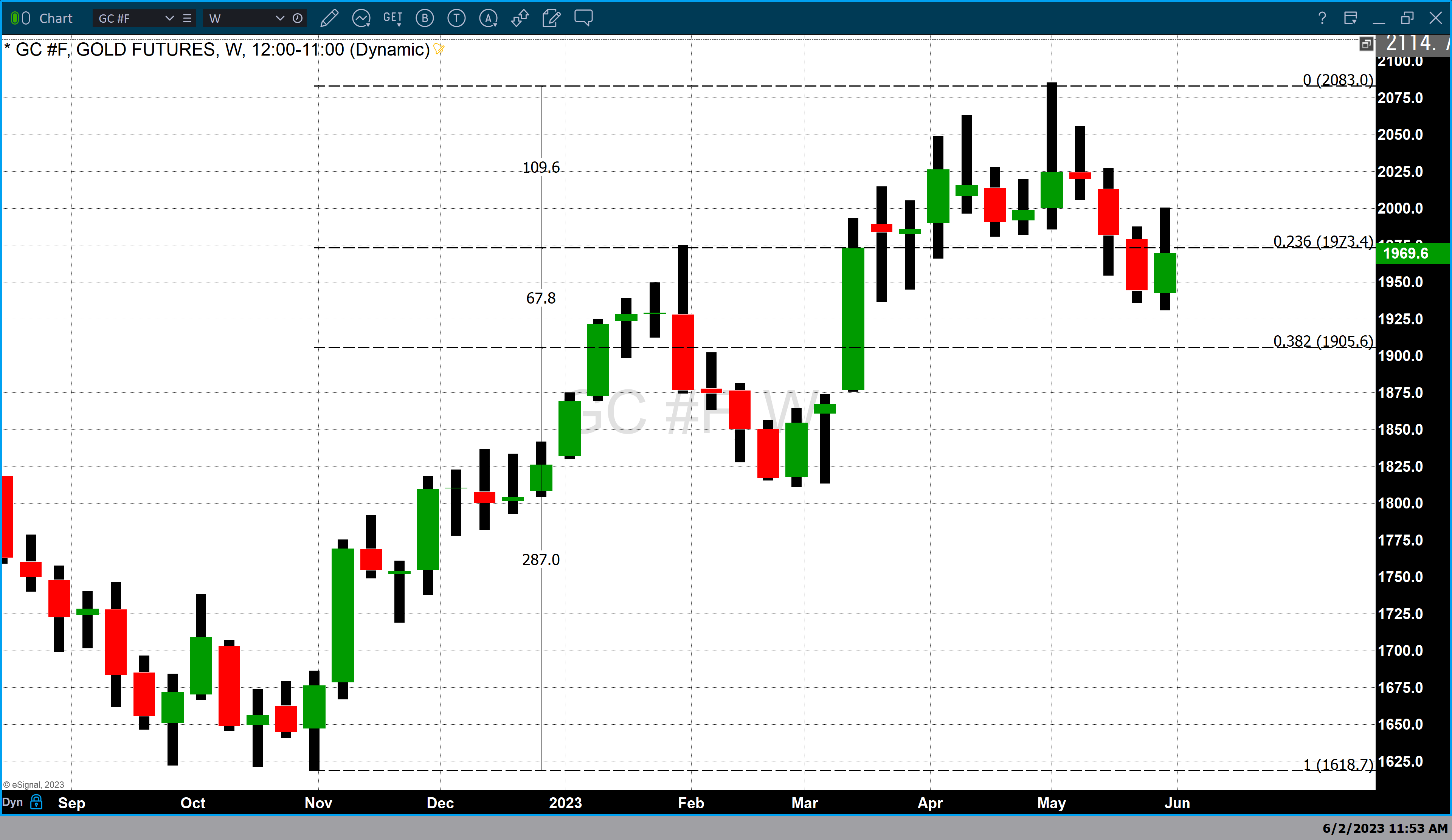Toggle the Dyn scale lock icon

coord(36,802)
